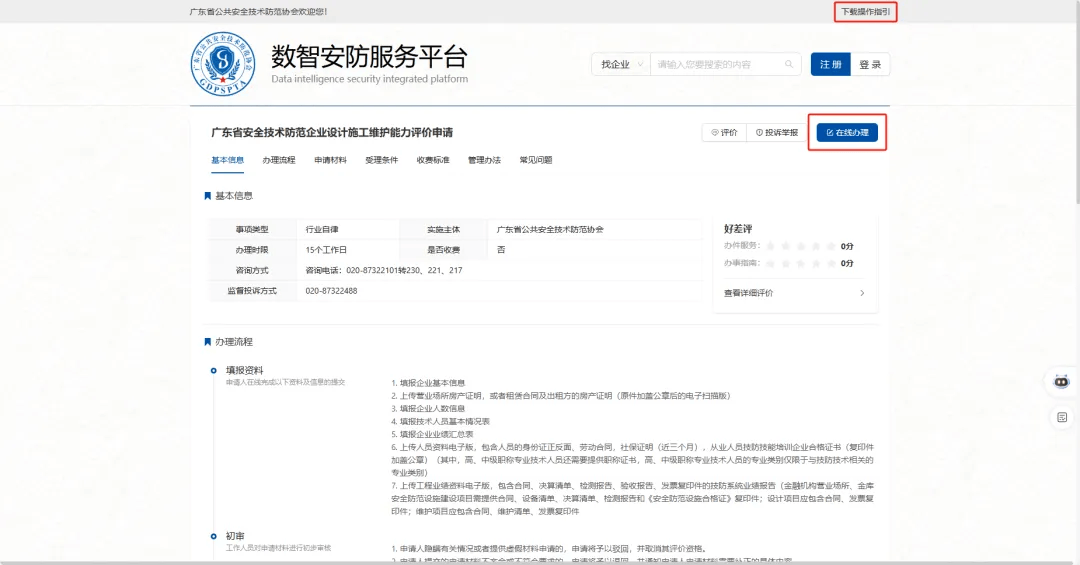
Task: Click fifth star of 办件服务 rating
Action: [x=831, y=246]
